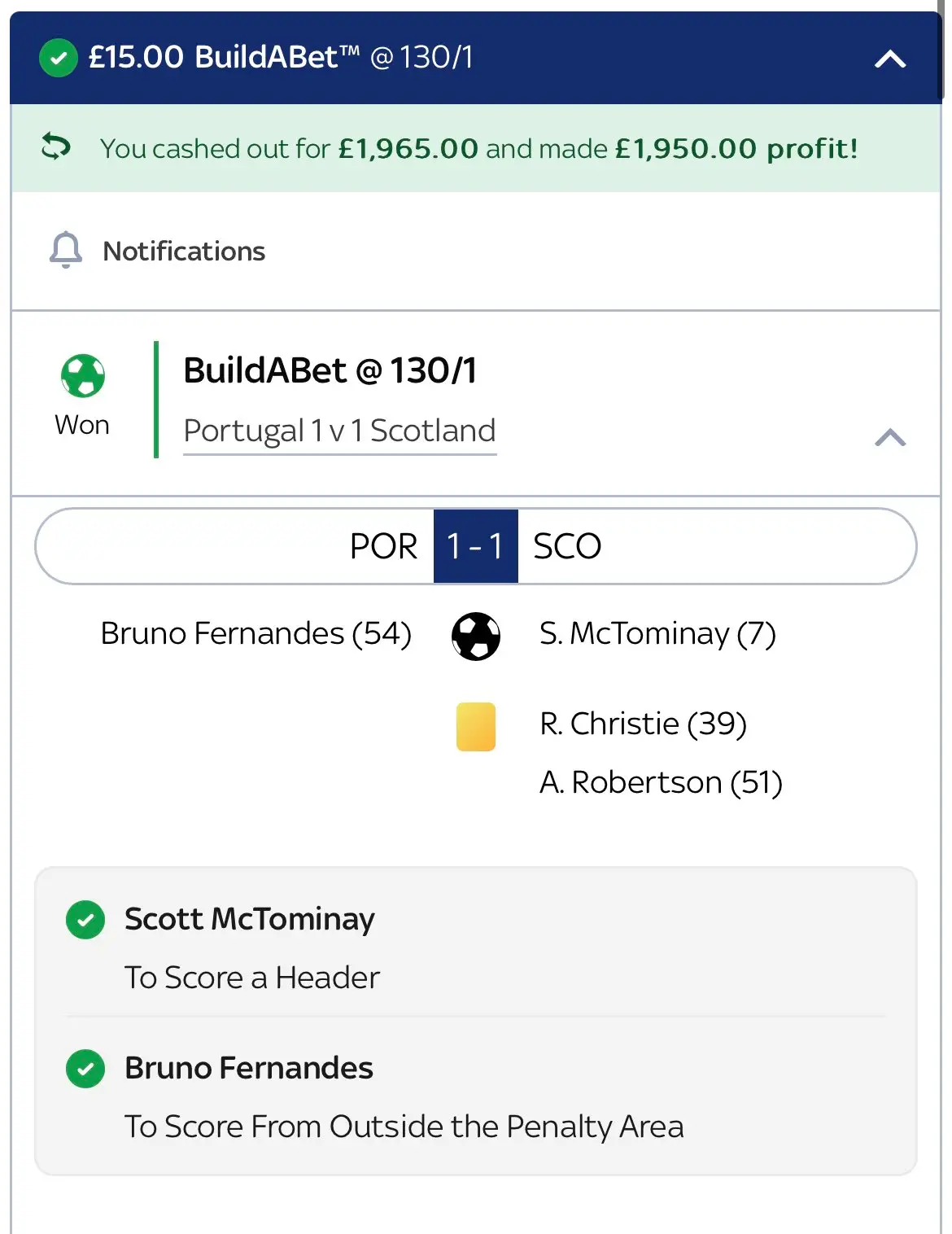Click the cash out arrows icon
Image resolution: width=952 pixels, height=1234 pixels.
[x=56, y=147]
